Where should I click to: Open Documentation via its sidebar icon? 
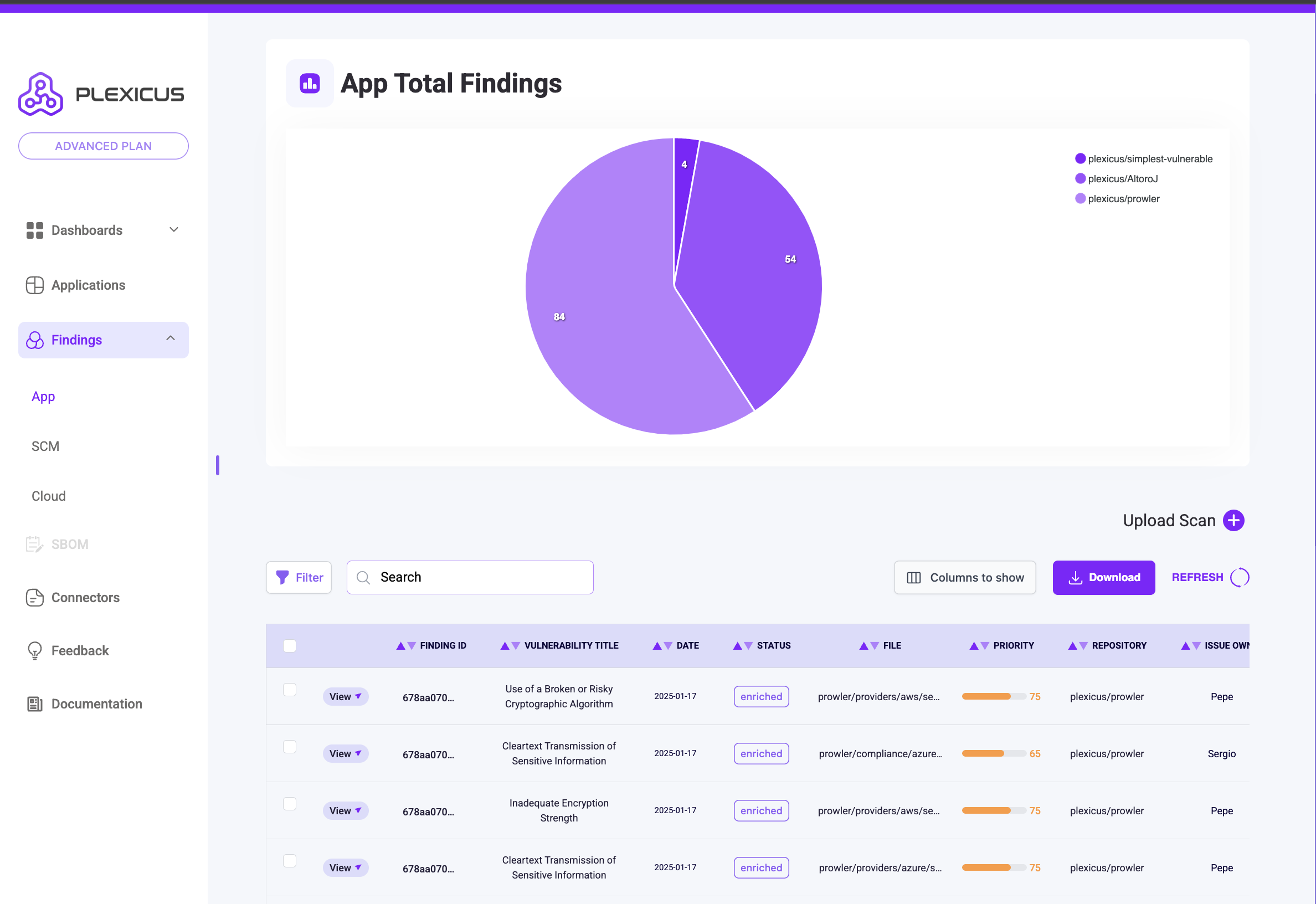34,703
